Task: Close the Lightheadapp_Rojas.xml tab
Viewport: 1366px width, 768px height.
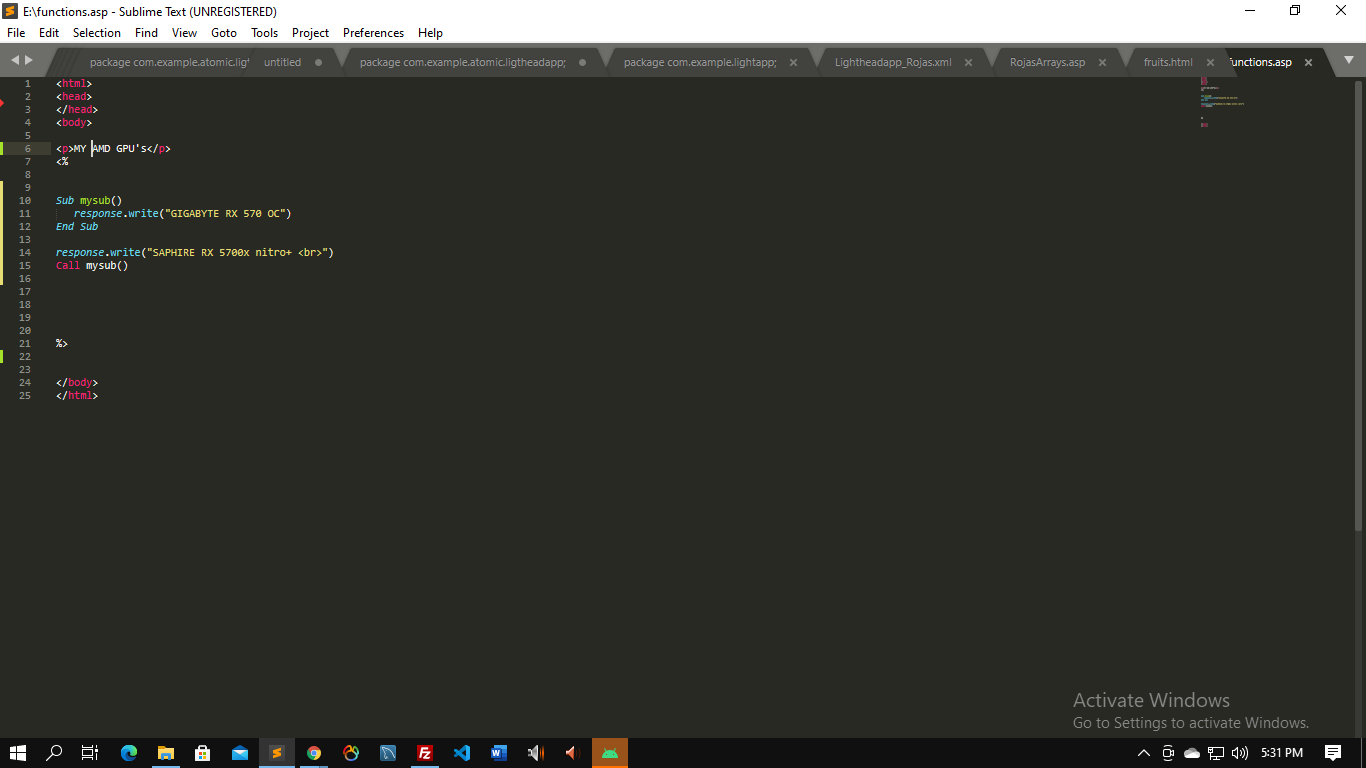Action: pyautogui.click(x=968, y=62)
